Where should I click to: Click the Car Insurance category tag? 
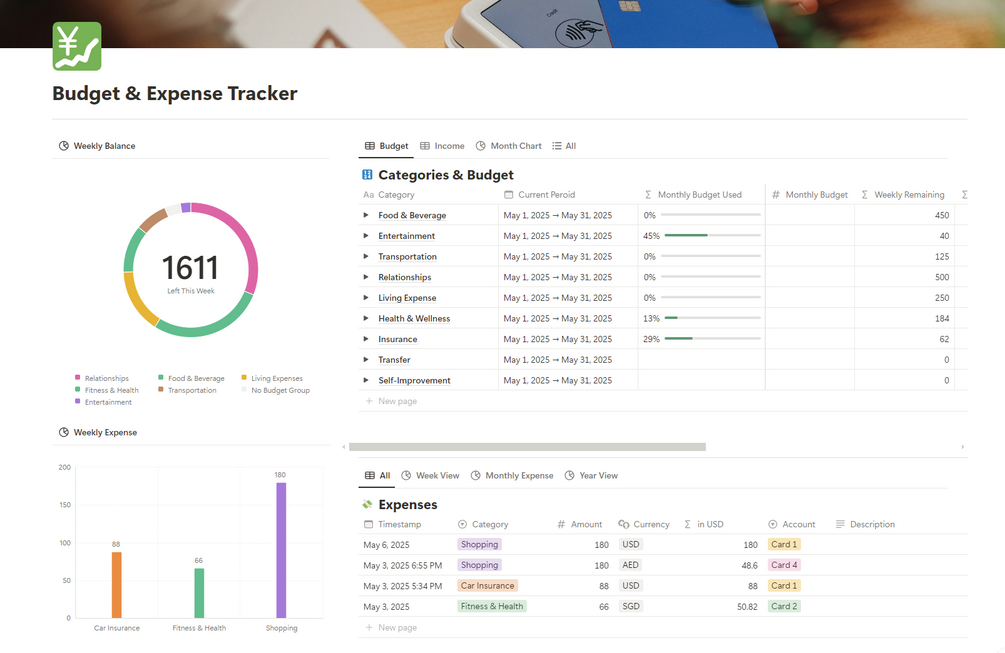point(487,586)
